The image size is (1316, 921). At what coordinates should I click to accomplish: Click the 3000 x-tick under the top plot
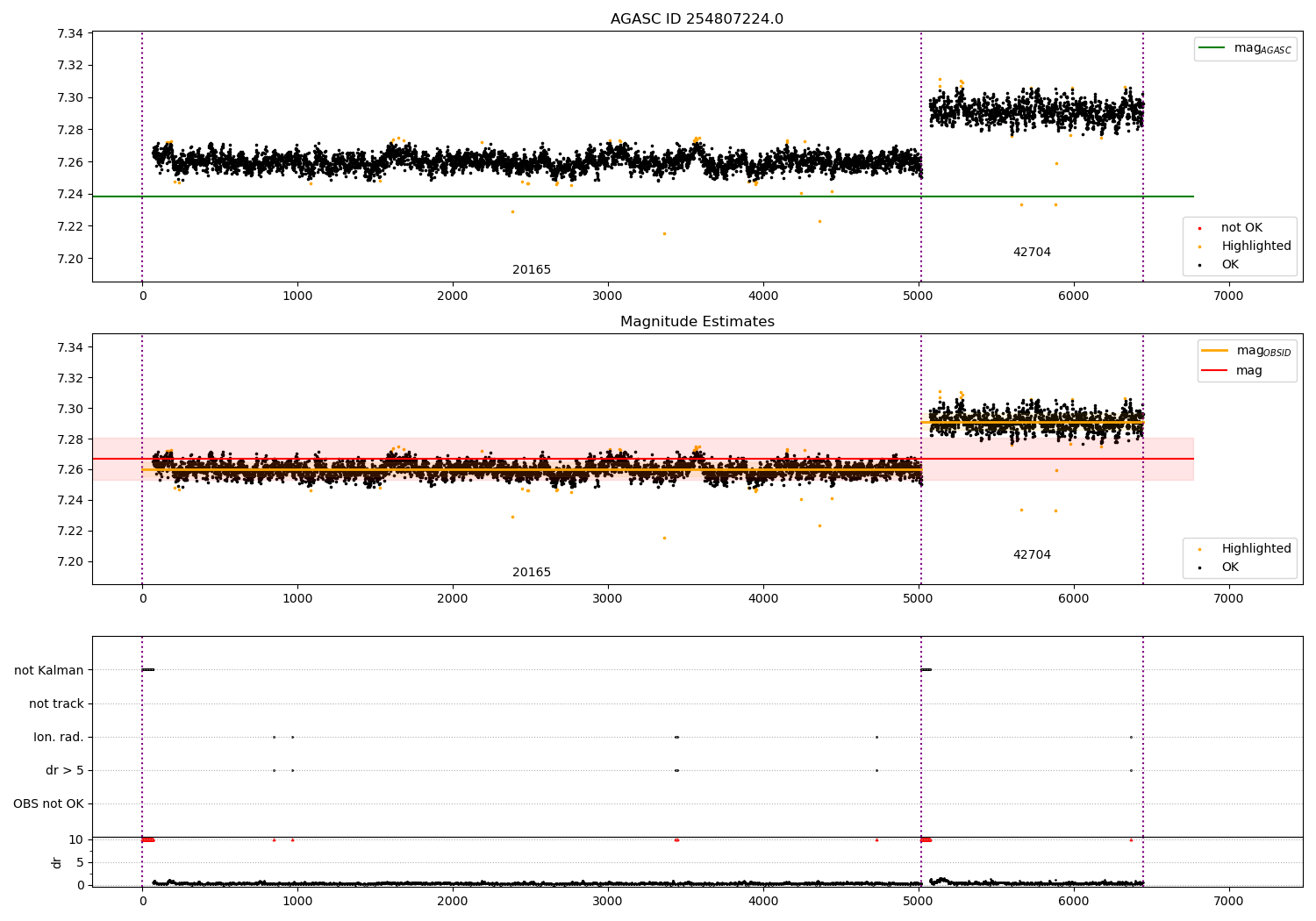(608, 296)
